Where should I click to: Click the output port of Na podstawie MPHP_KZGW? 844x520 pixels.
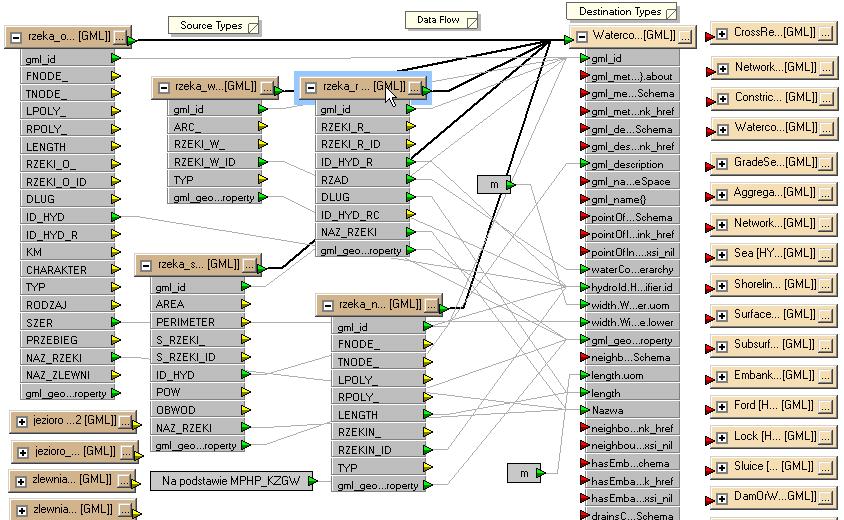[x=313, y=481]
